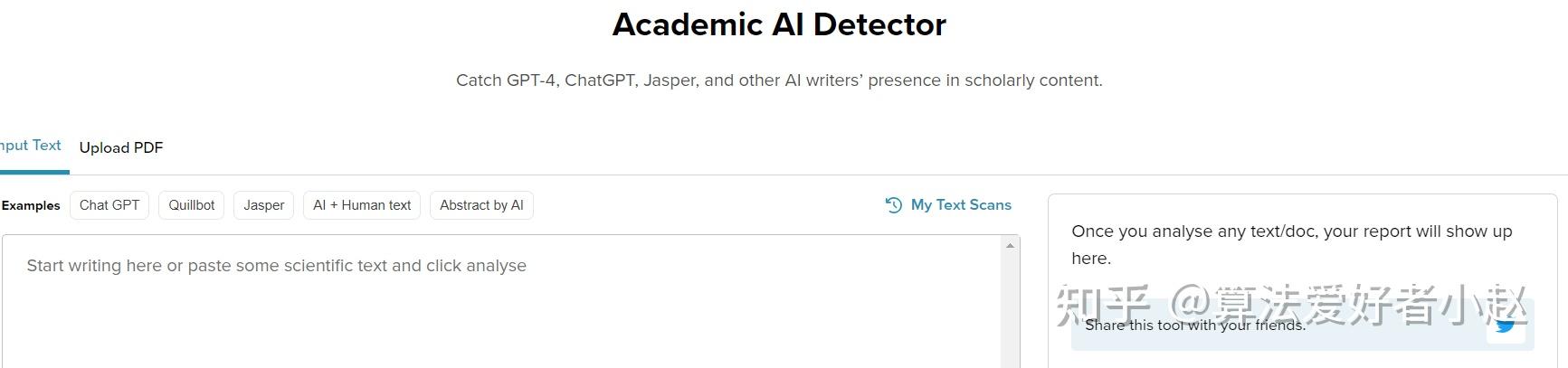This screenshot has height=368, width=1568.
Task: Load the AI + Human text example
Action: click(x=362, y=205)
